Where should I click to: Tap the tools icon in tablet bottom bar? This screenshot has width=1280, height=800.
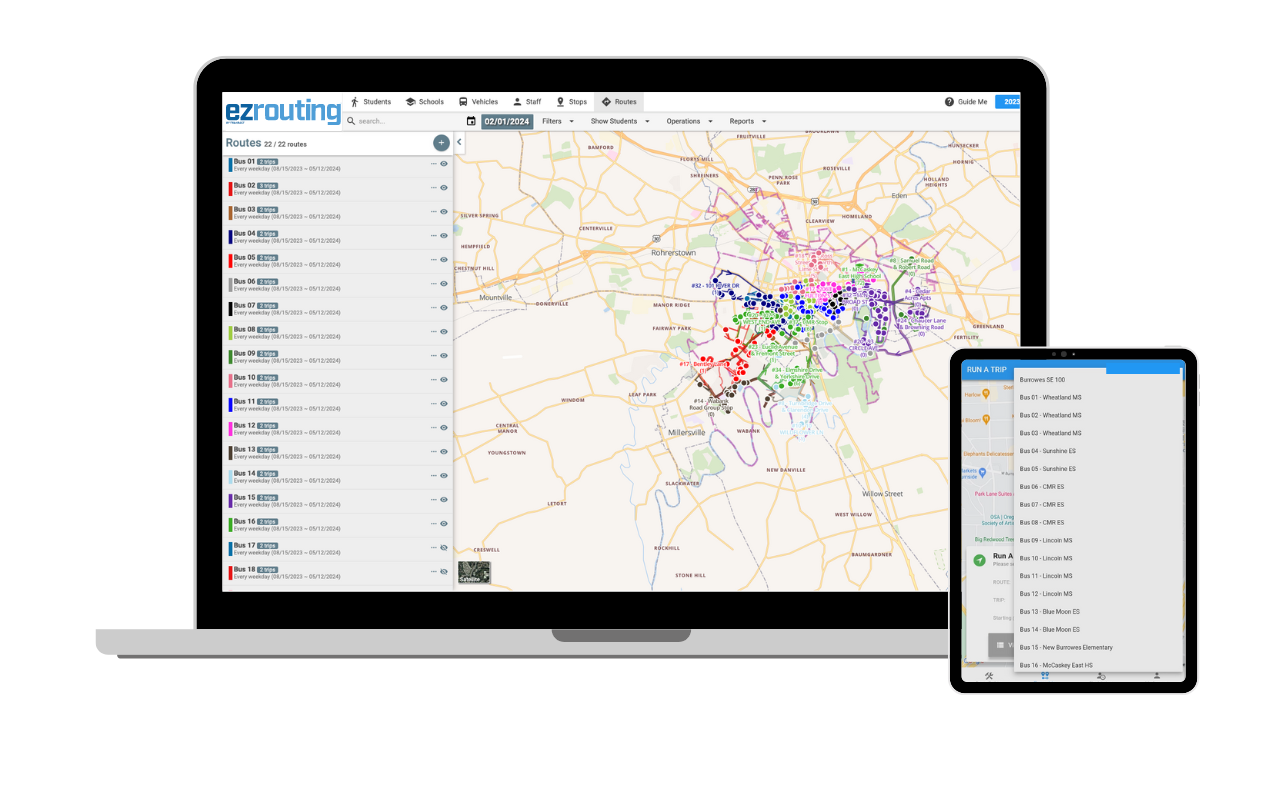point(989,676)
